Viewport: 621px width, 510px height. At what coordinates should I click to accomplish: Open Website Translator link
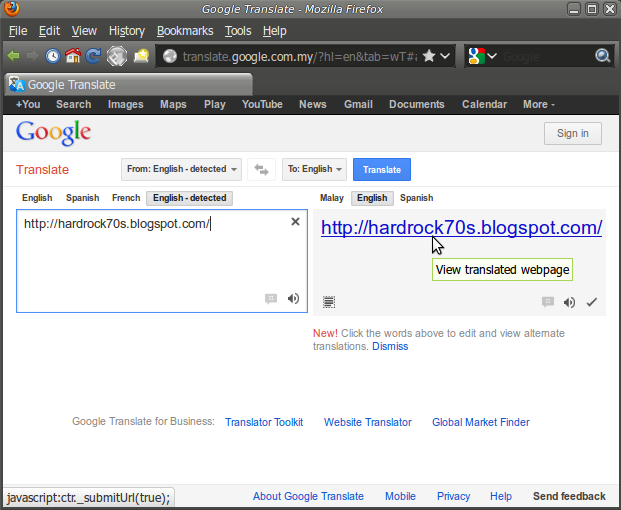coord(368,422)
